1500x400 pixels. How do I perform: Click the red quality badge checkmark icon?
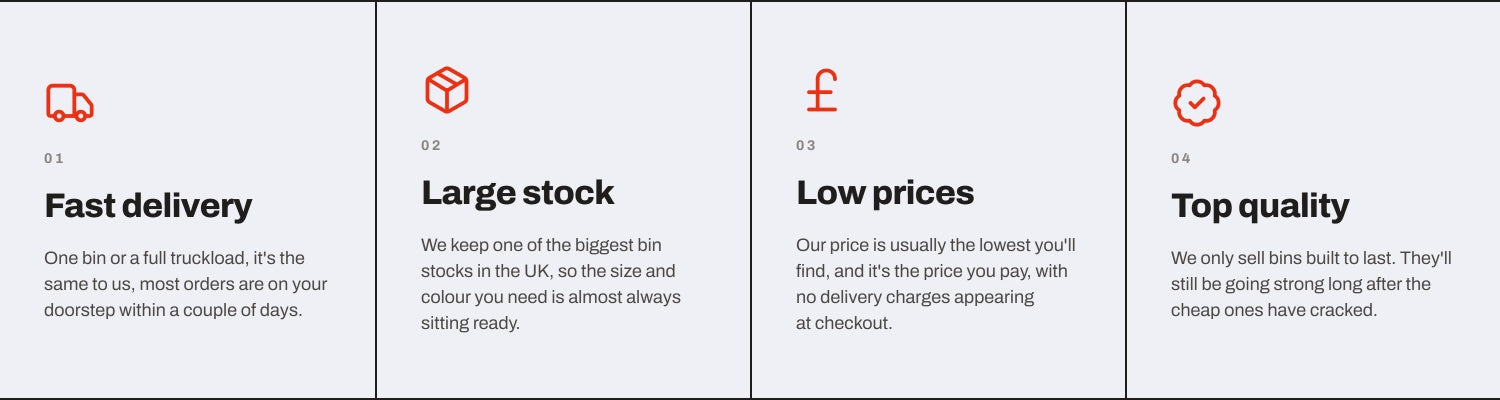(x=1196, y=103)
